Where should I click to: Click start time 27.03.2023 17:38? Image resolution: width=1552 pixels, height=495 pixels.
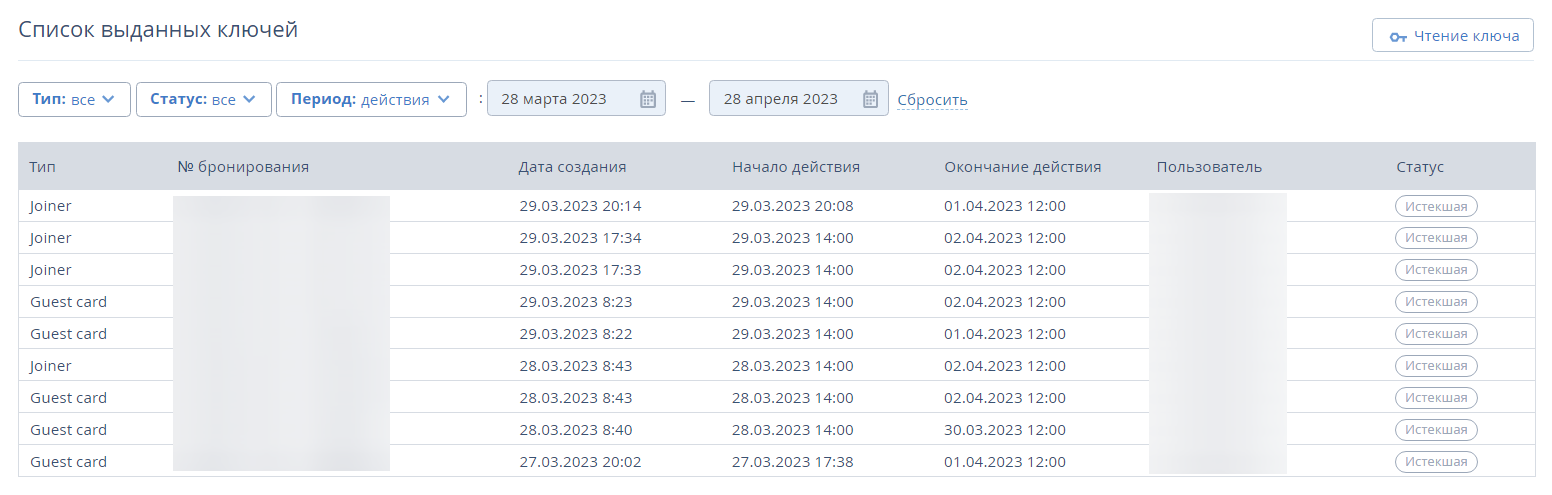(793, 462)
